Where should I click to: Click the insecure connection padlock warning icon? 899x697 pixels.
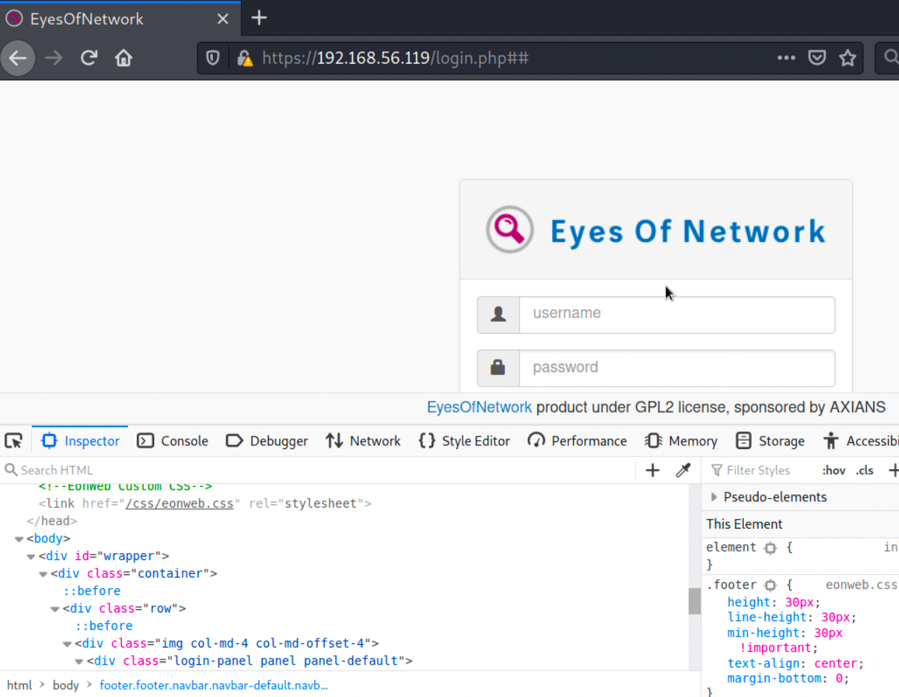[245, 58]
